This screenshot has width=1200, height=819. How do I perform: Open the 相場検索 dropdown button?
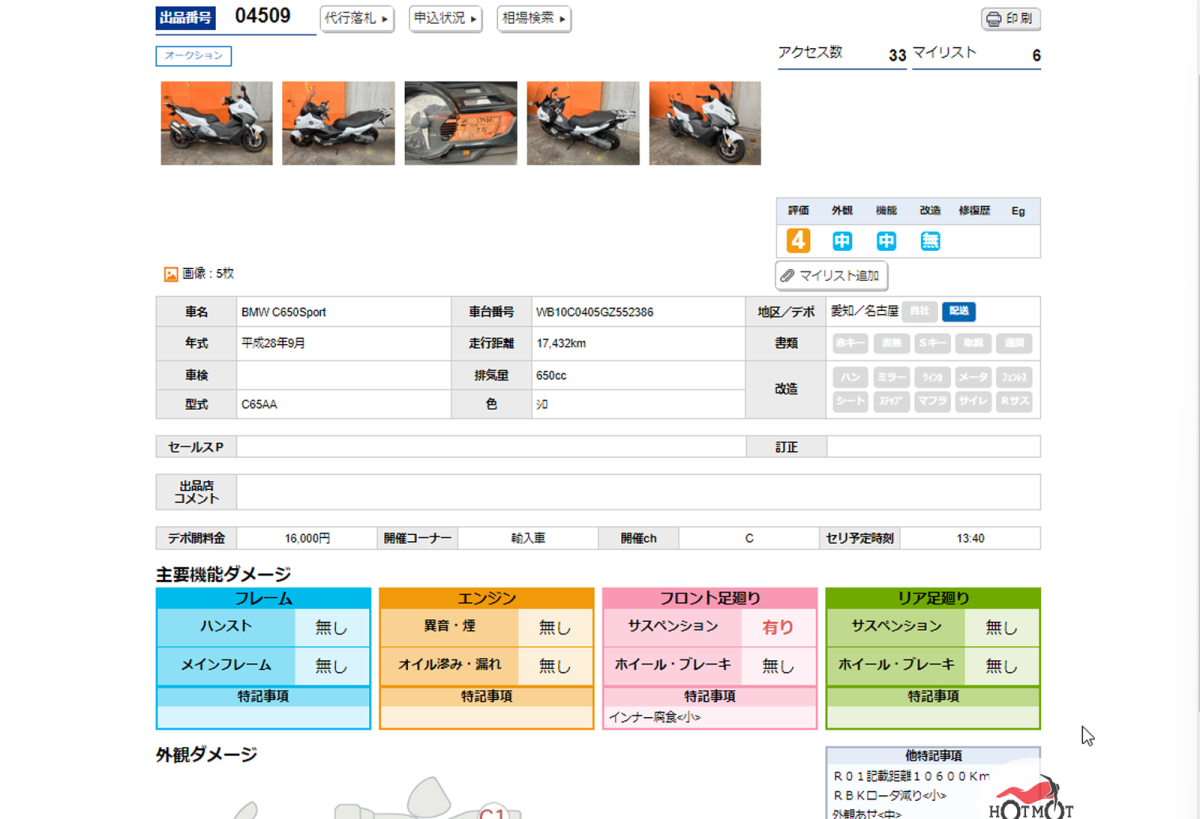(534, 19)
